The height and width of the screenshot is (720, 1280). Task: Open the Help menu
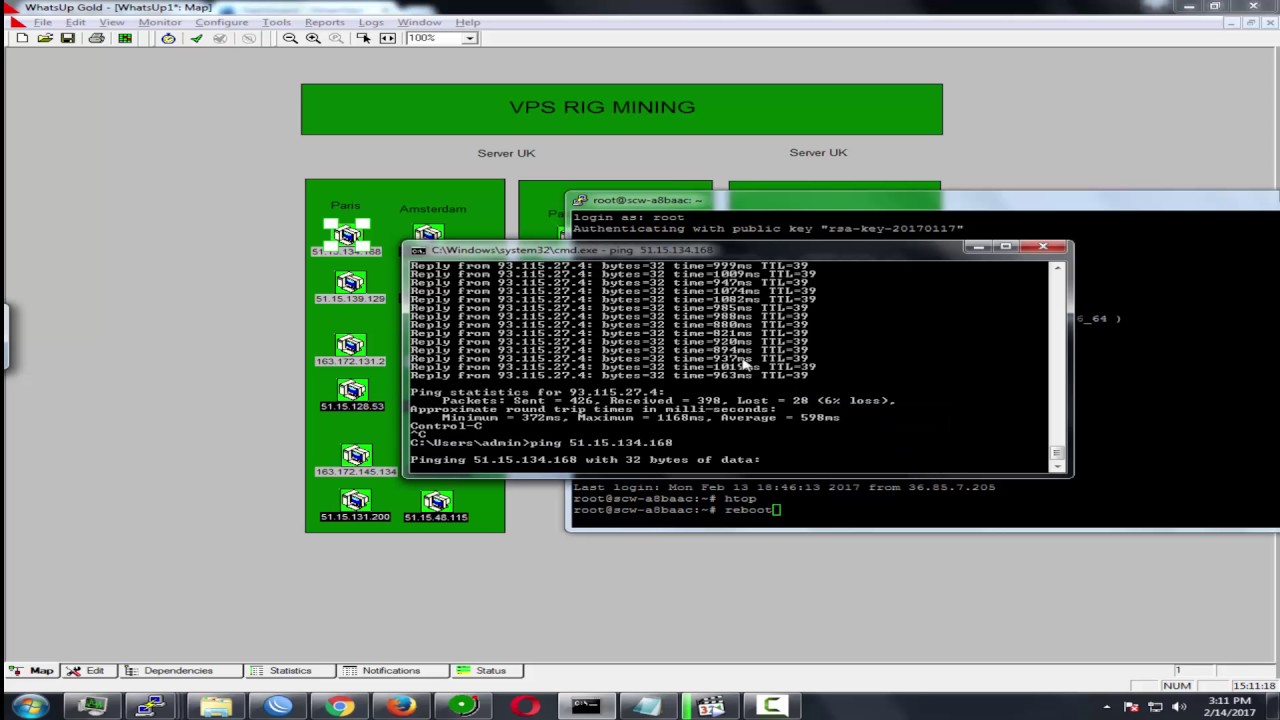467,22
